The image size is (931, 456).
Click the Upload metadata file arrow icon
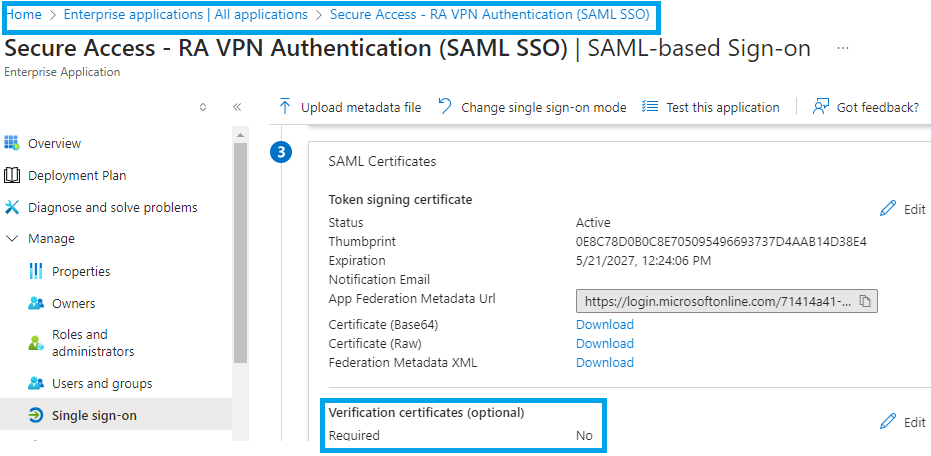(285, 107)
